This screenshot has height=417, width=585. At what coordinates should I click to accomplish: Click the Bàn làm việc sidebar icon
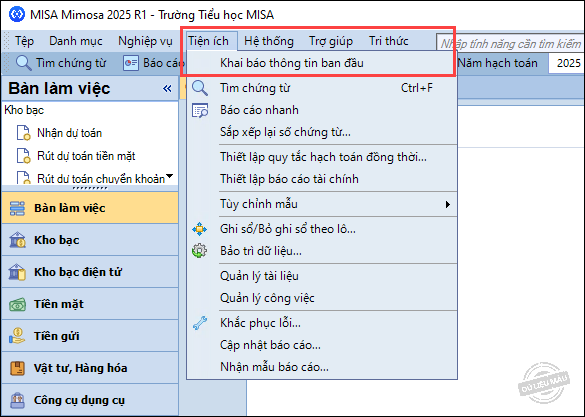(17, 208)
